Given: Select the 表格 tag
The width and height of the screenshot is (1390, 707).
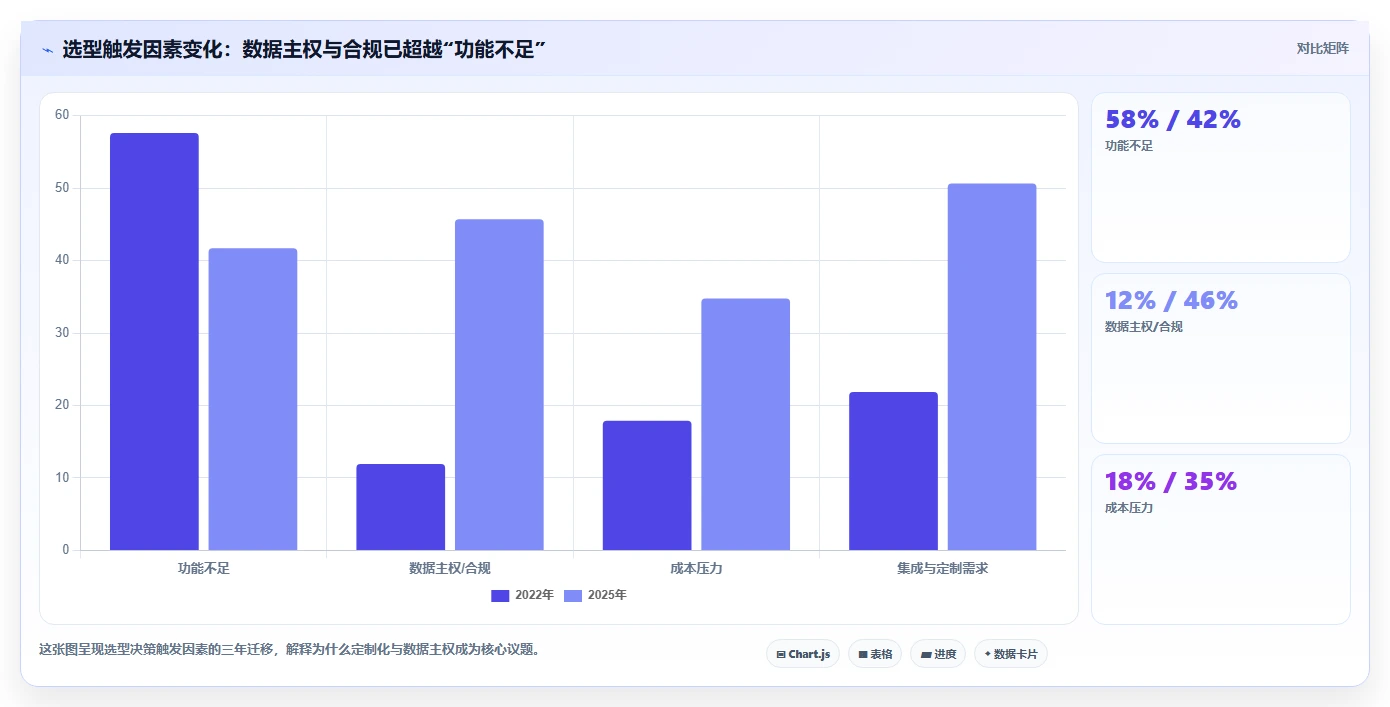Looking at the screenshot, I should click(x=875, y=654).
